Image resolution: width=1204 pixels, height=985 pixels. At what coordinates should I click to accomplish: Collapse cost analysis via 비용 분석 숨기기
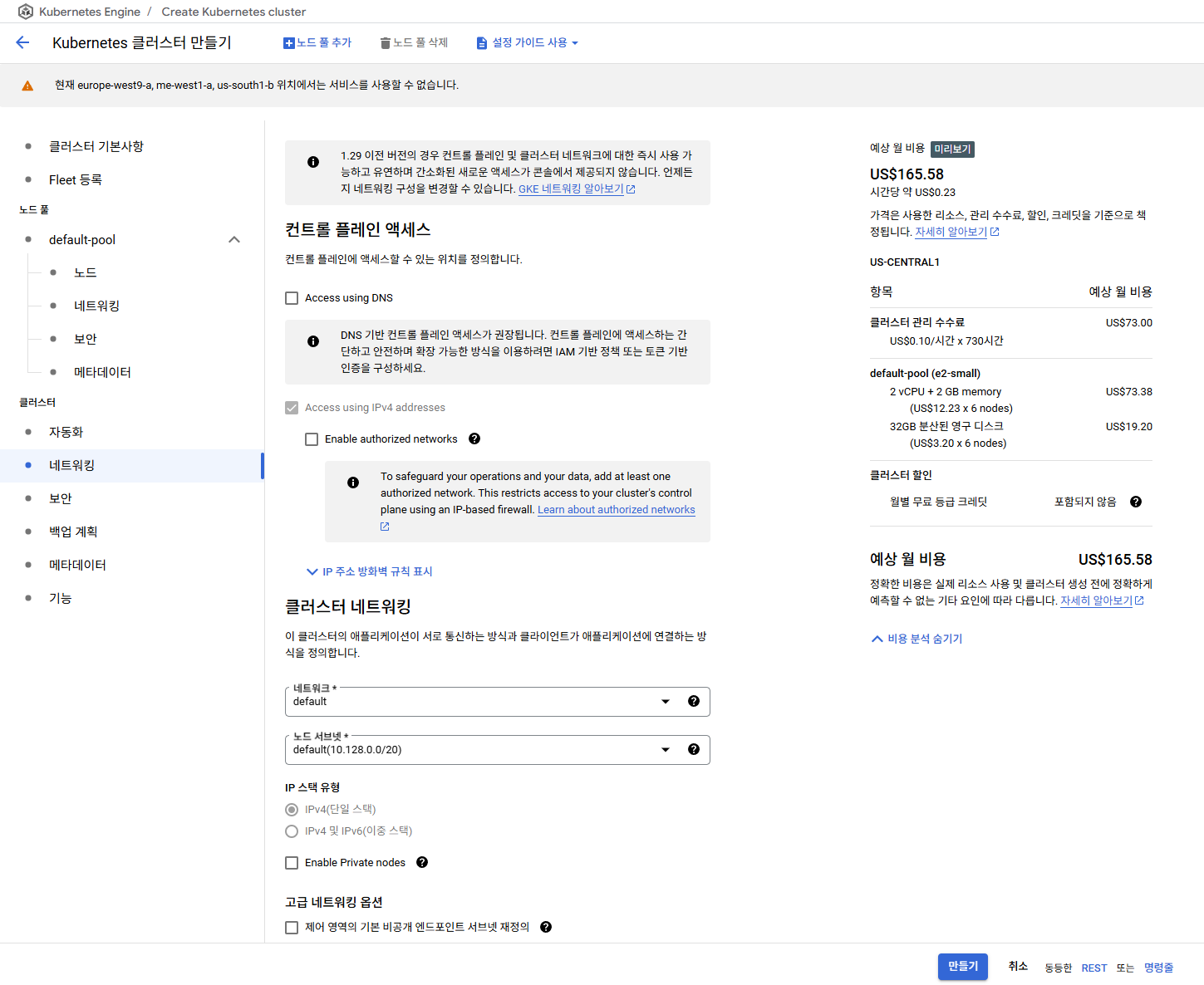pyautogui.click(x=917, y=639)
